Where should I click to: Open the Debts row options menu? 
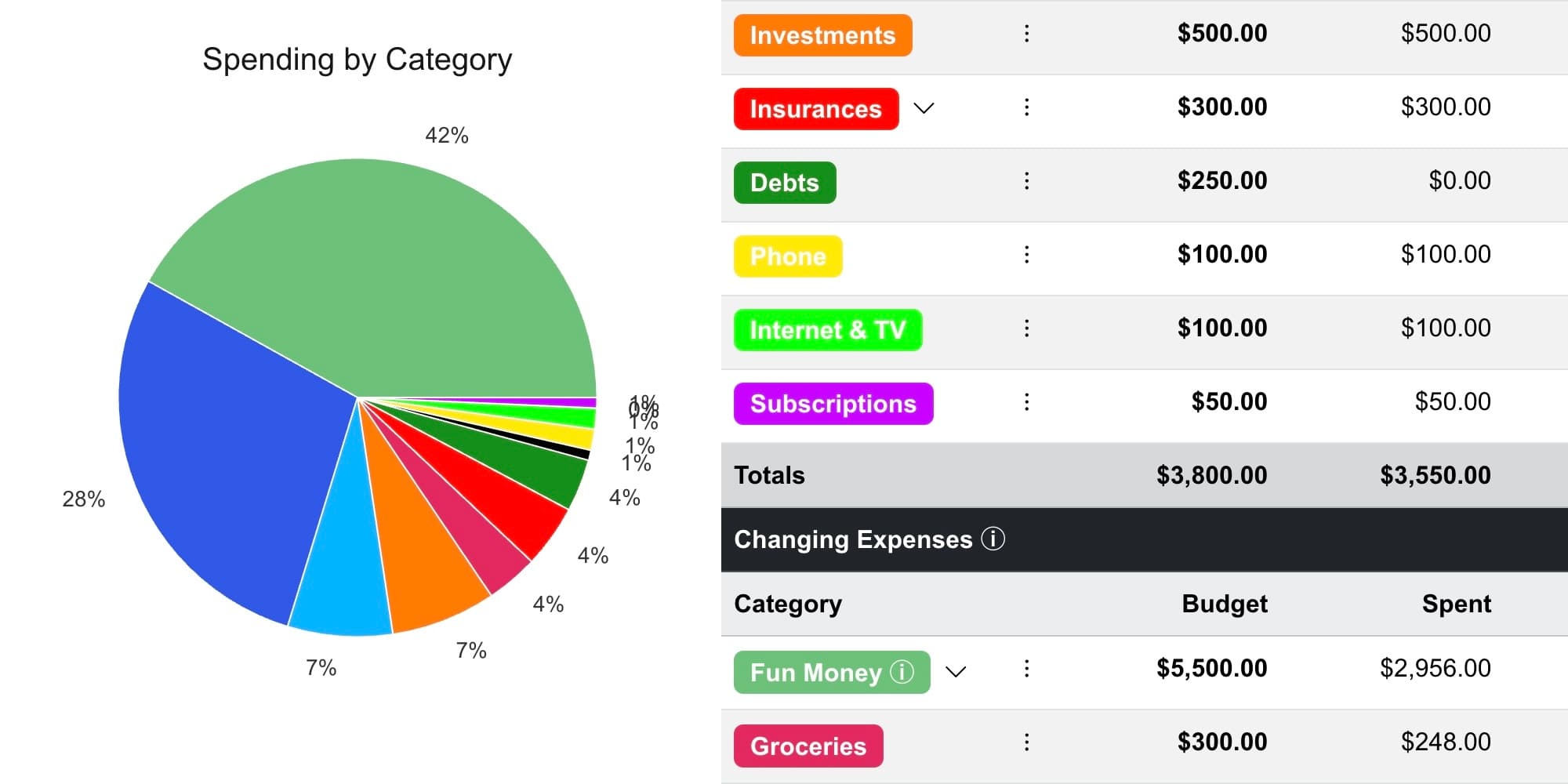[x=1026, y=181]
